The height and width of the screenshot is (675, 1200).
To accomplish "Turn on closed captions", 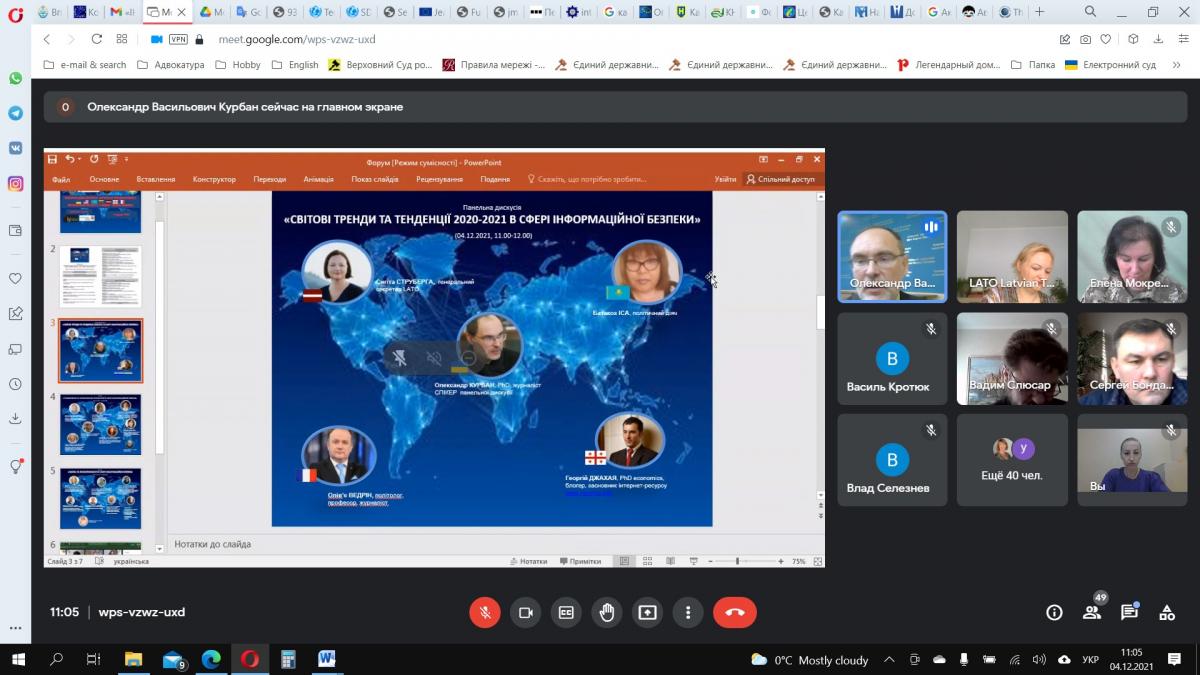I will coord(566,612).
